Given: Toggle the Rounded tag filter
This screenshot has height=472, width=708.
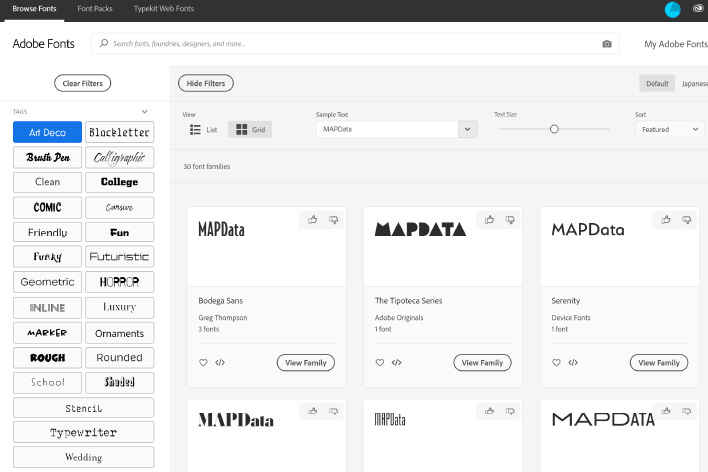Looking at the screenshot, I should click(120, 357).
